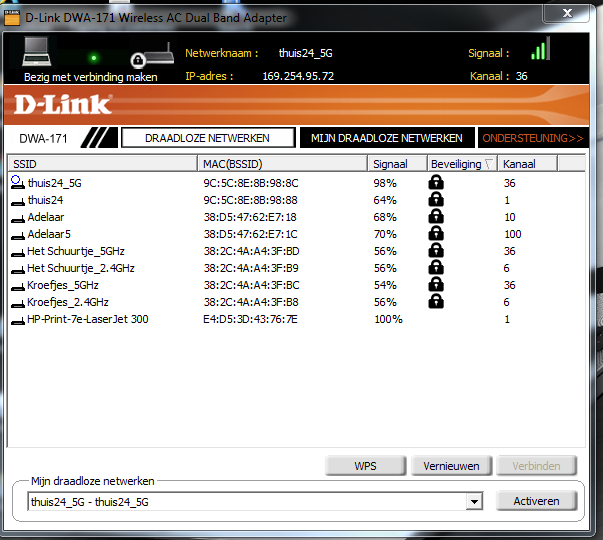Click the MAC address 9C:5C:8E:8B:98:8C

pyautogui.click(x=251, y=183)
